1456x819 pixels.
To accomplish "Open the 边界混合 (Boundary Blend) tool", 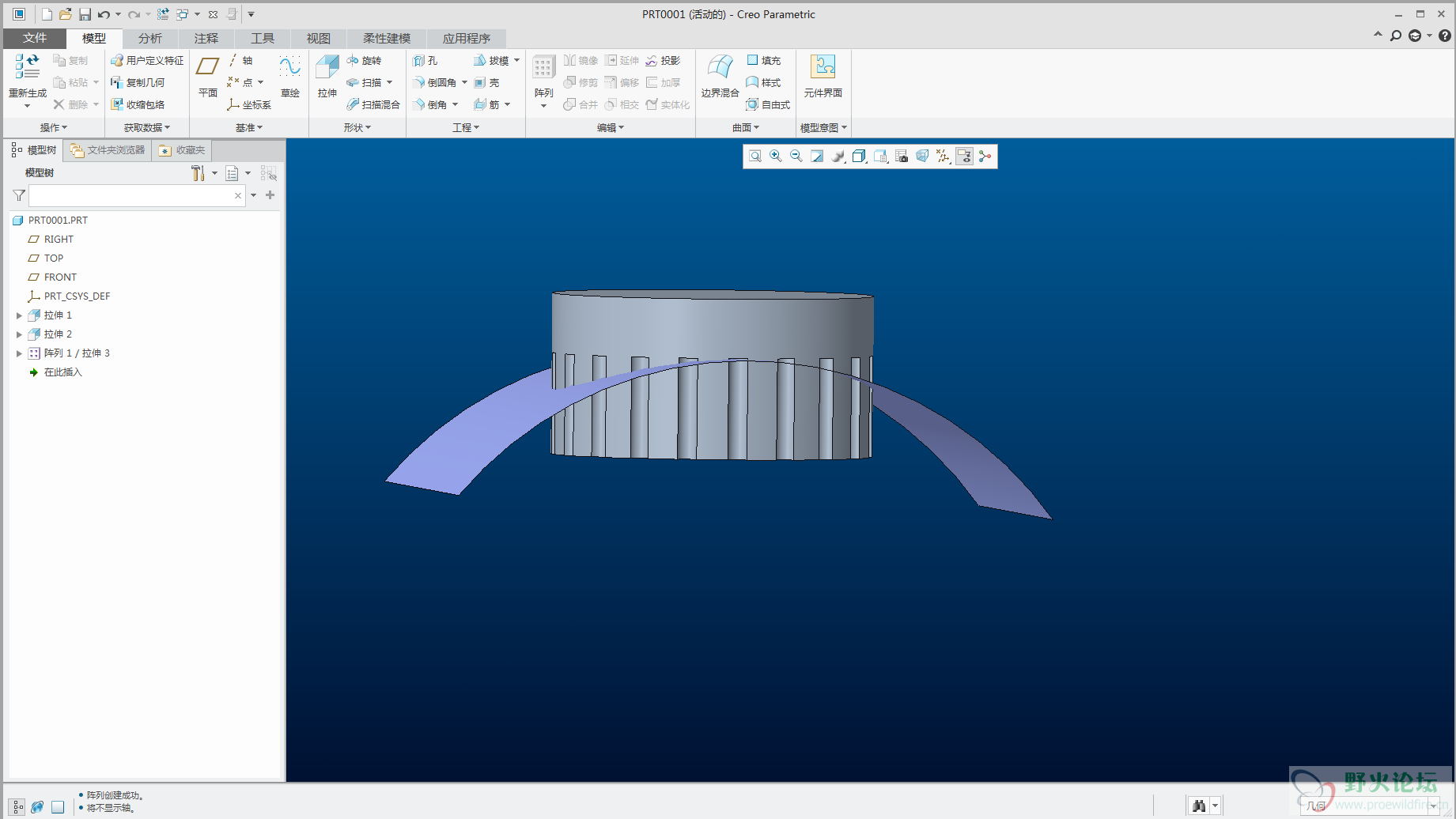I will point(720,77).
